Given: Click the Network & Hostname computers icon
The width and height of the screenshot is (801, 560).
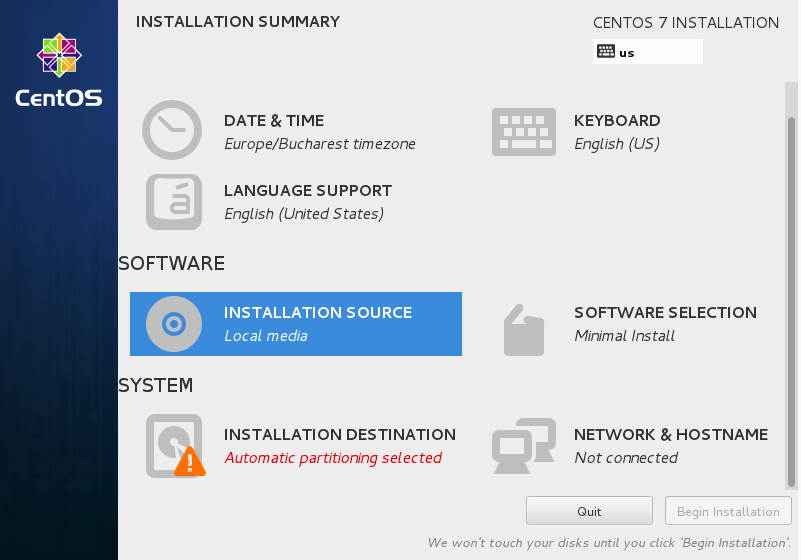Looking at the screenshot, I should (x=523, y=445).
